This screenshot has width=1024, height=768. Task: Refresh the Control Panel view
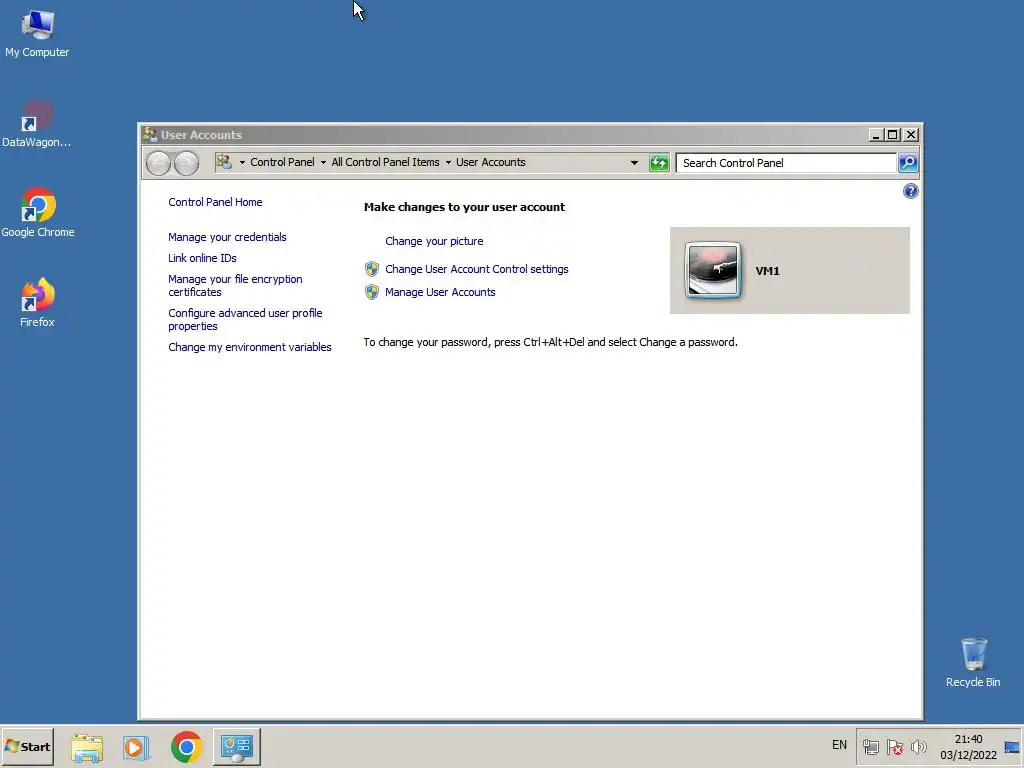[x=659, y=163]
